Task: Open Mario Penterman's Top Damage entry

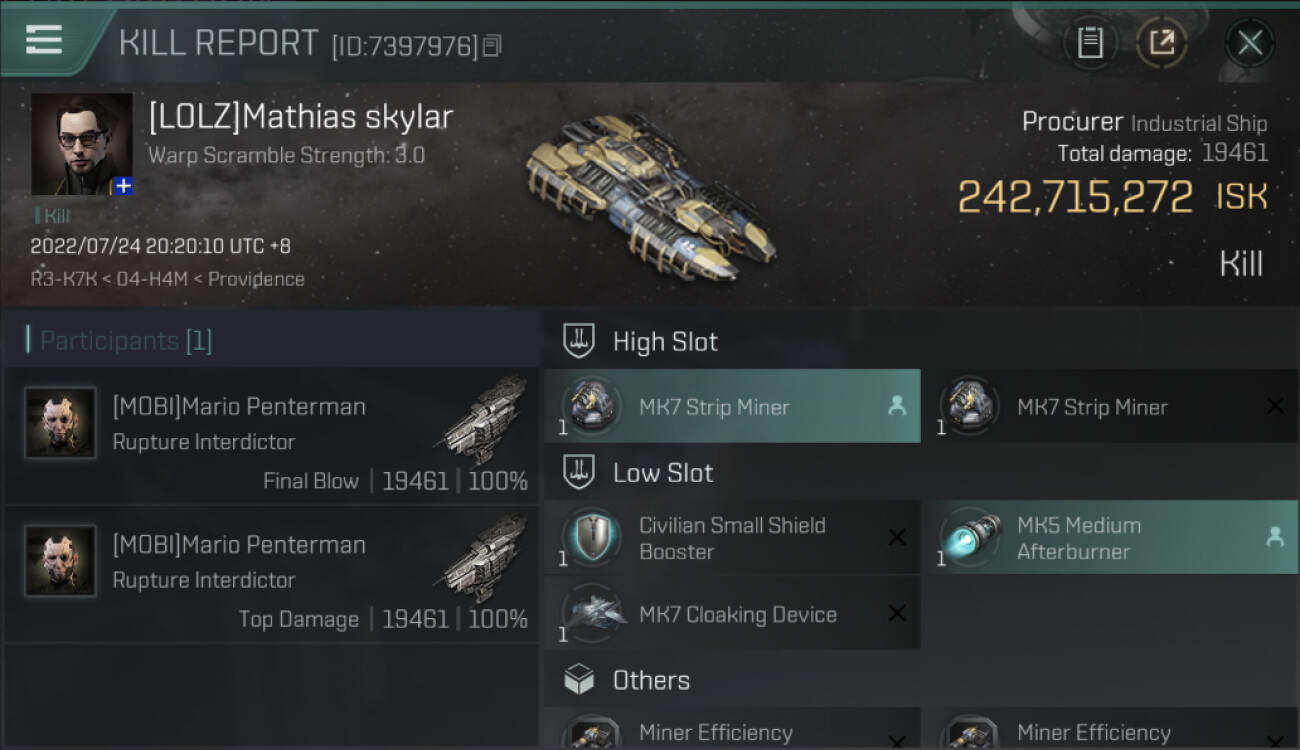Action: 272,575
